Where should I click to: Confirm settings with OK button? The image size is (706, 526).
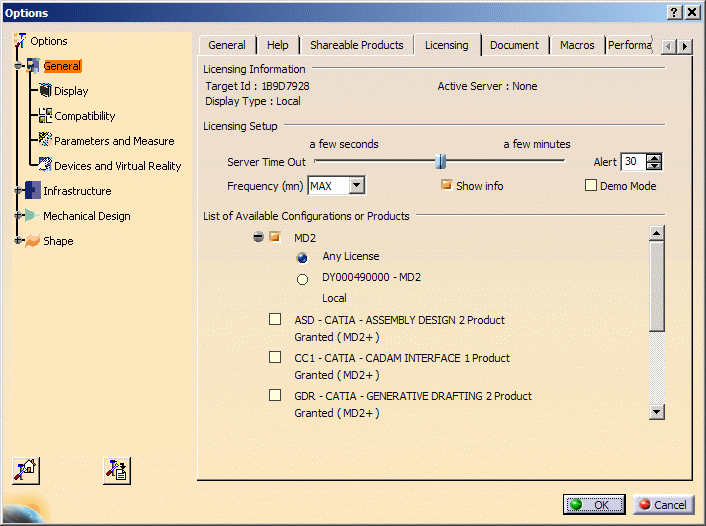(594, 504)
